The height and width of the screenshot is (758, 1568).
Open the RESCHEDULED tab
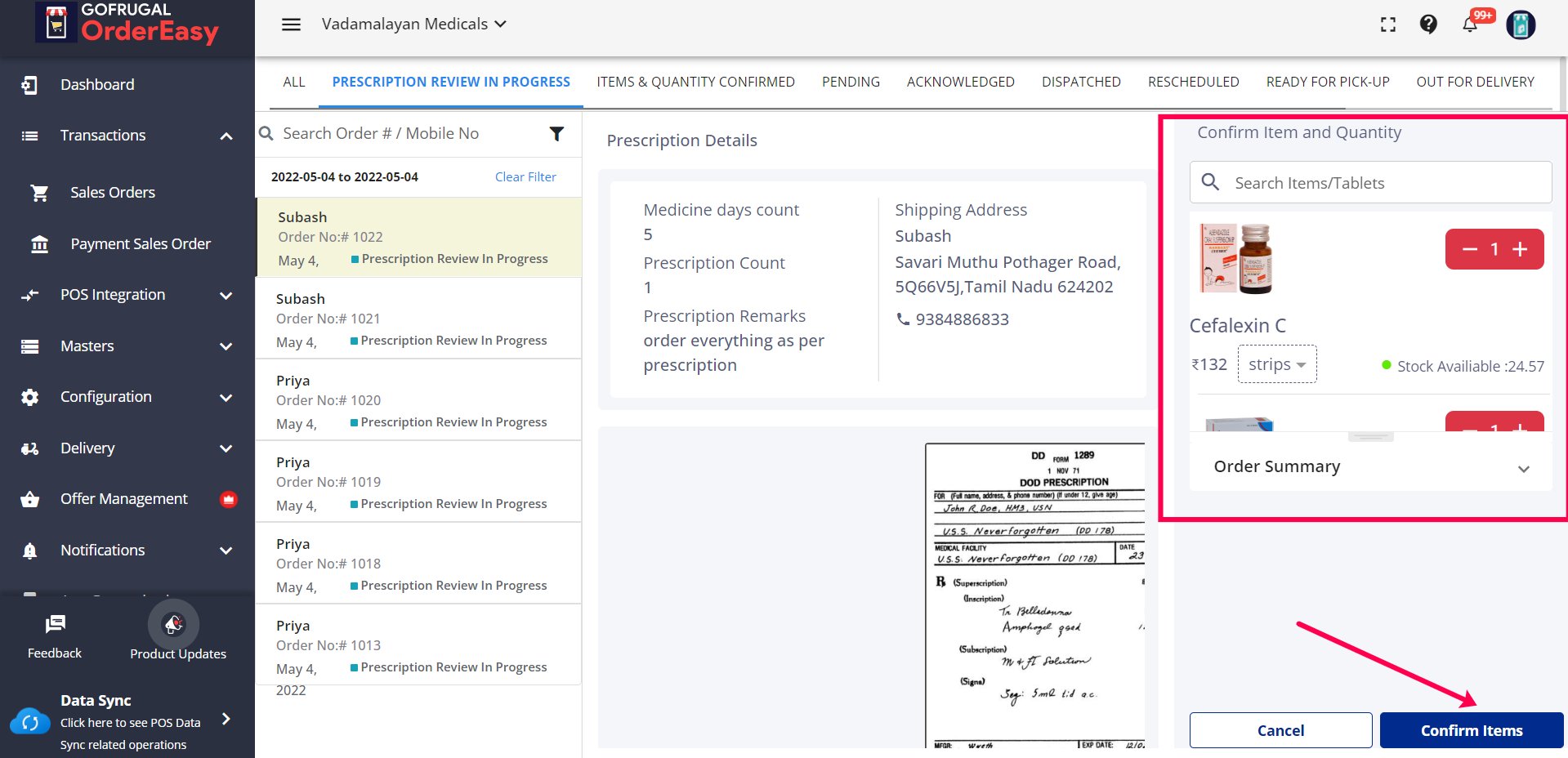click(1193, 82)
